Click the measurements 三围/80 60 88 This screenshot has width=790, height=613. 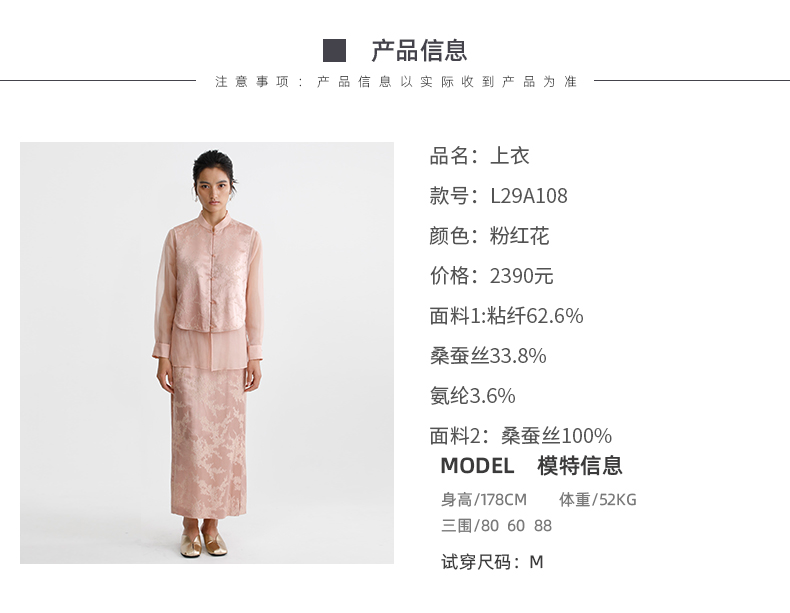[496, 525]
